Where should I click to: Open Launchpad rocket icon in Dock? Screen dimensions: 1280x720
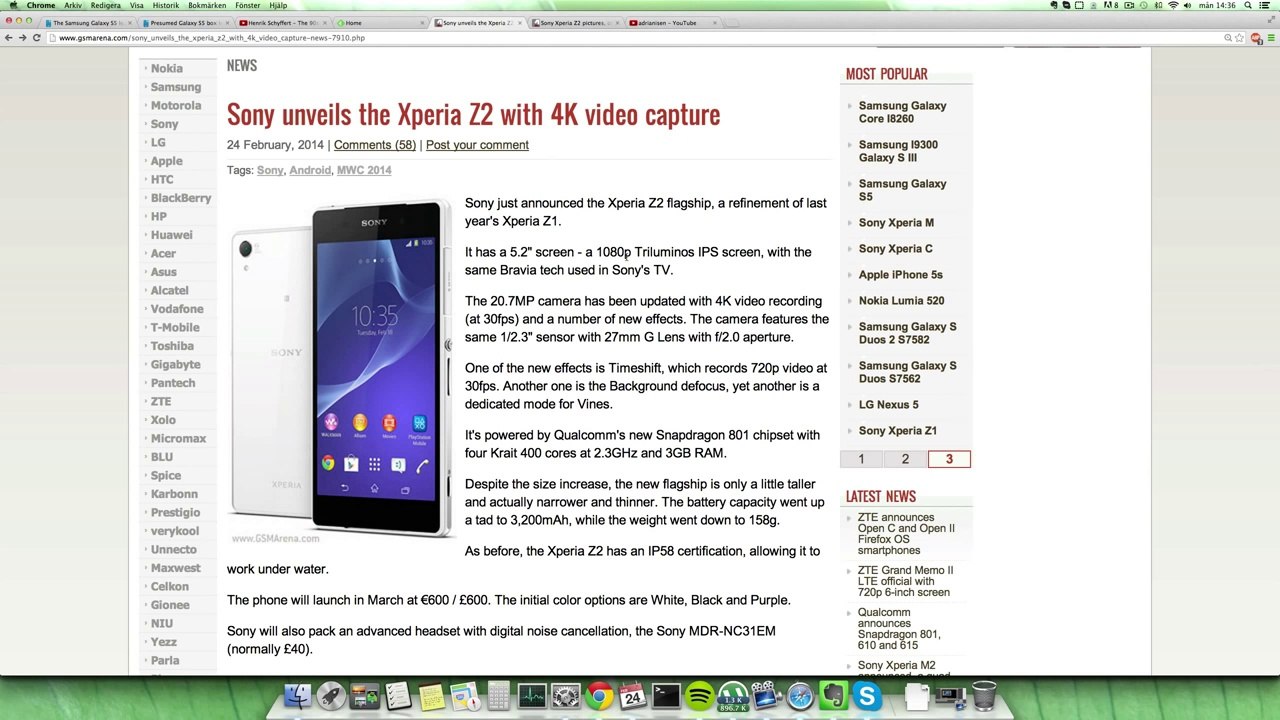click(x=331, y=695)
